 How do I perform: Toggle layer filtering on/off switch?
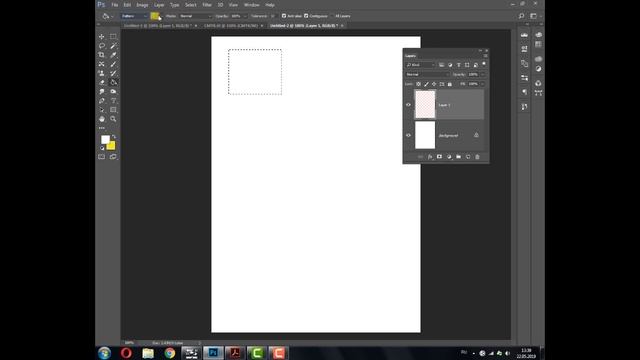pyautogui.click(x=484, y=64)
